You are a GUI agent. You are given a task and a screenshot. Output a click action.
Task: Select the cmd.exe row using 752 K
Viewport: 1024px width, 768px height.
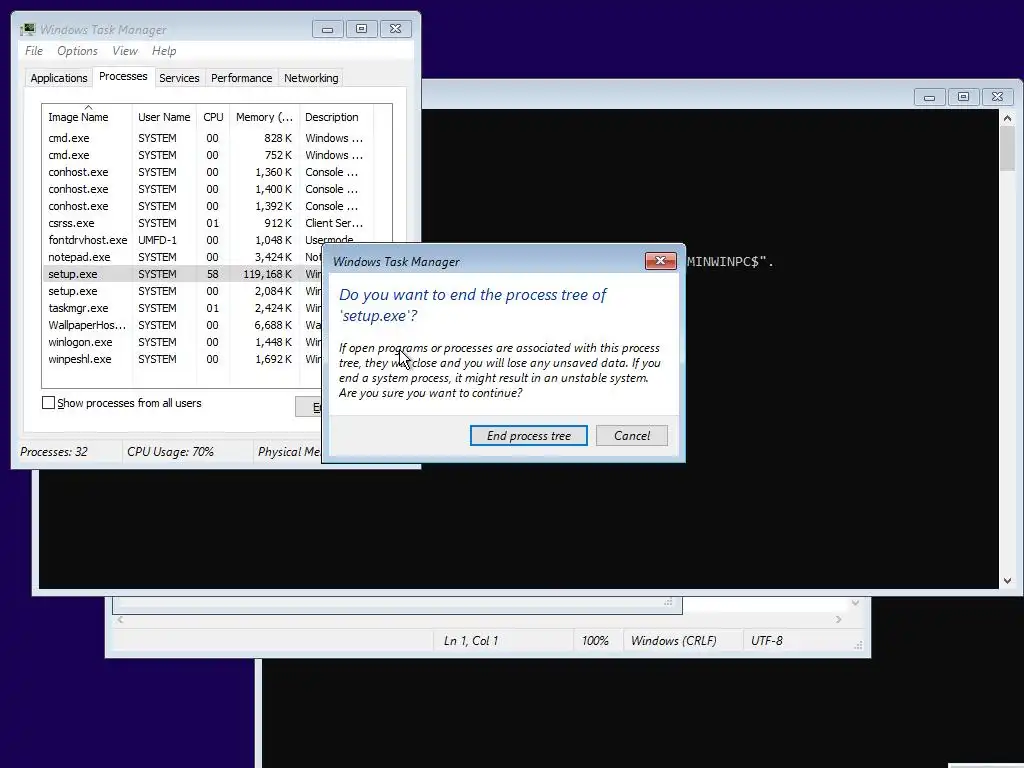pyautogui.click(x=208, y=155)
